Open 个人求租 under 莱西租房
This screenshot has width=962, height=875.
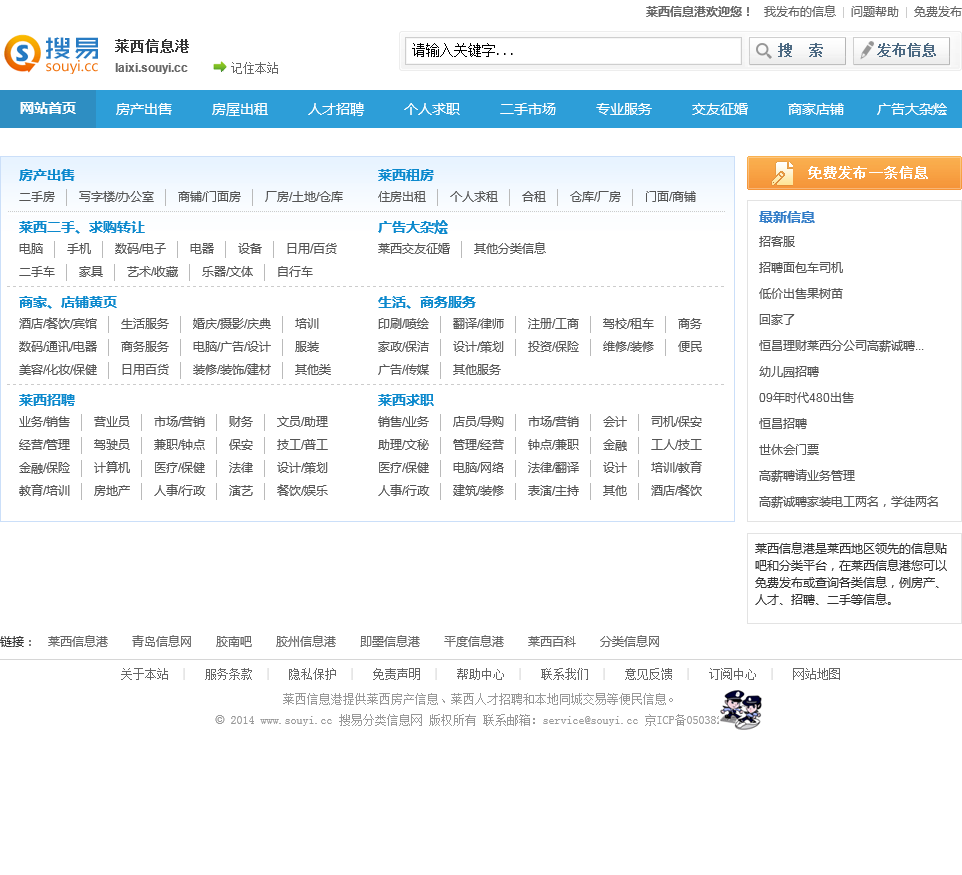(x=474, y=197)
